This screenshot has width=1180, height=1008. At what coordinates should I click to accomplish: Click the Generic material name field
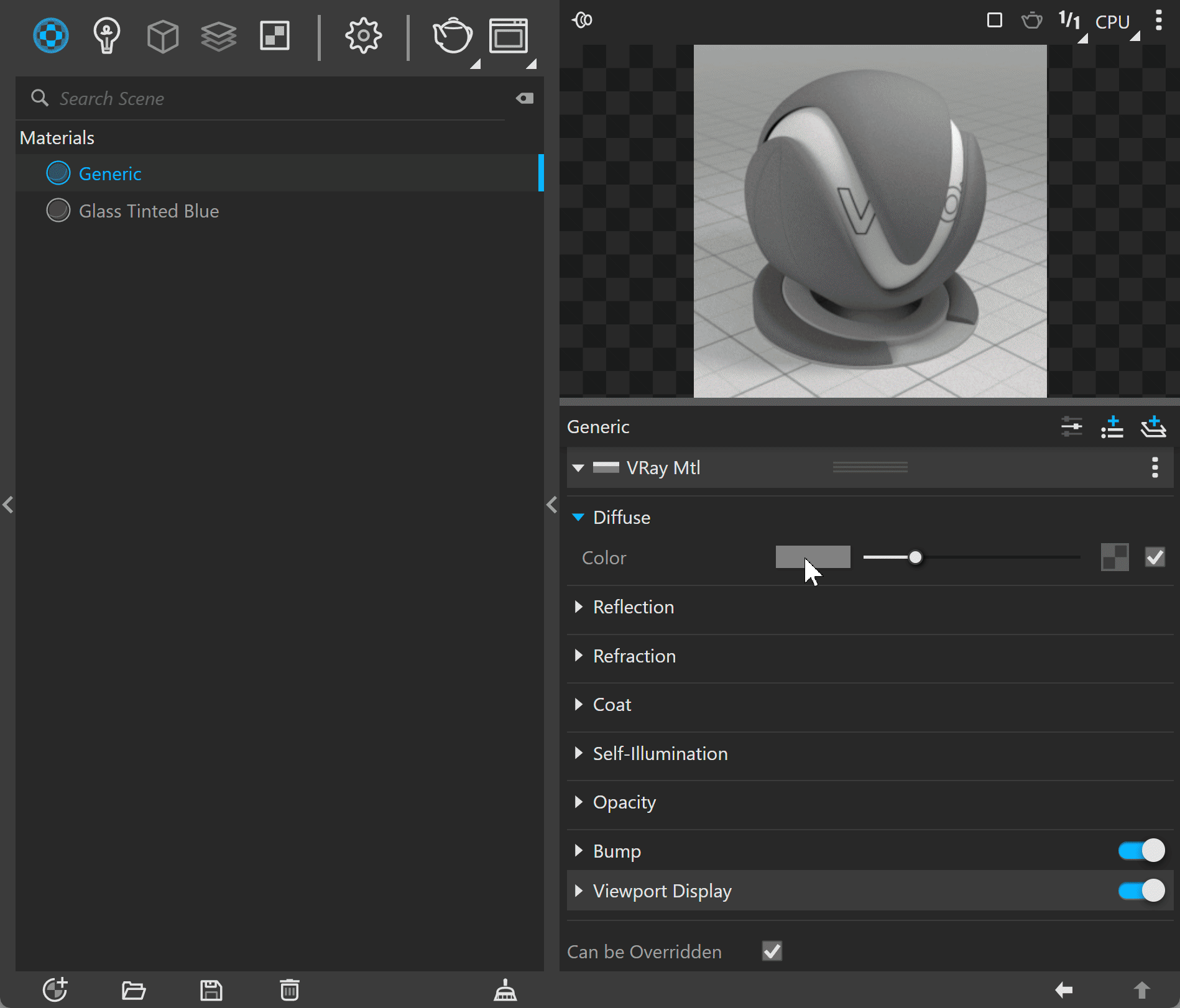598,427
